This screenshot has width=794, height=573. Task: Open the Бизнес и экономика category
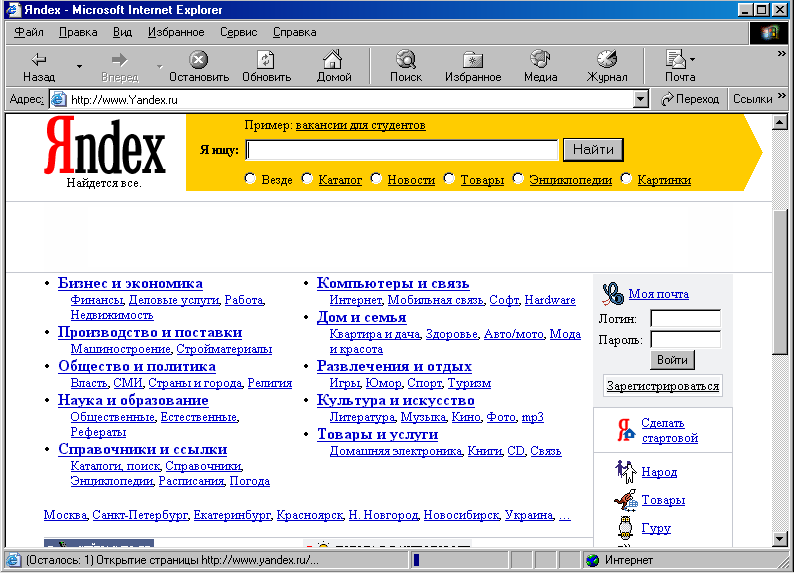coord(130,283)
